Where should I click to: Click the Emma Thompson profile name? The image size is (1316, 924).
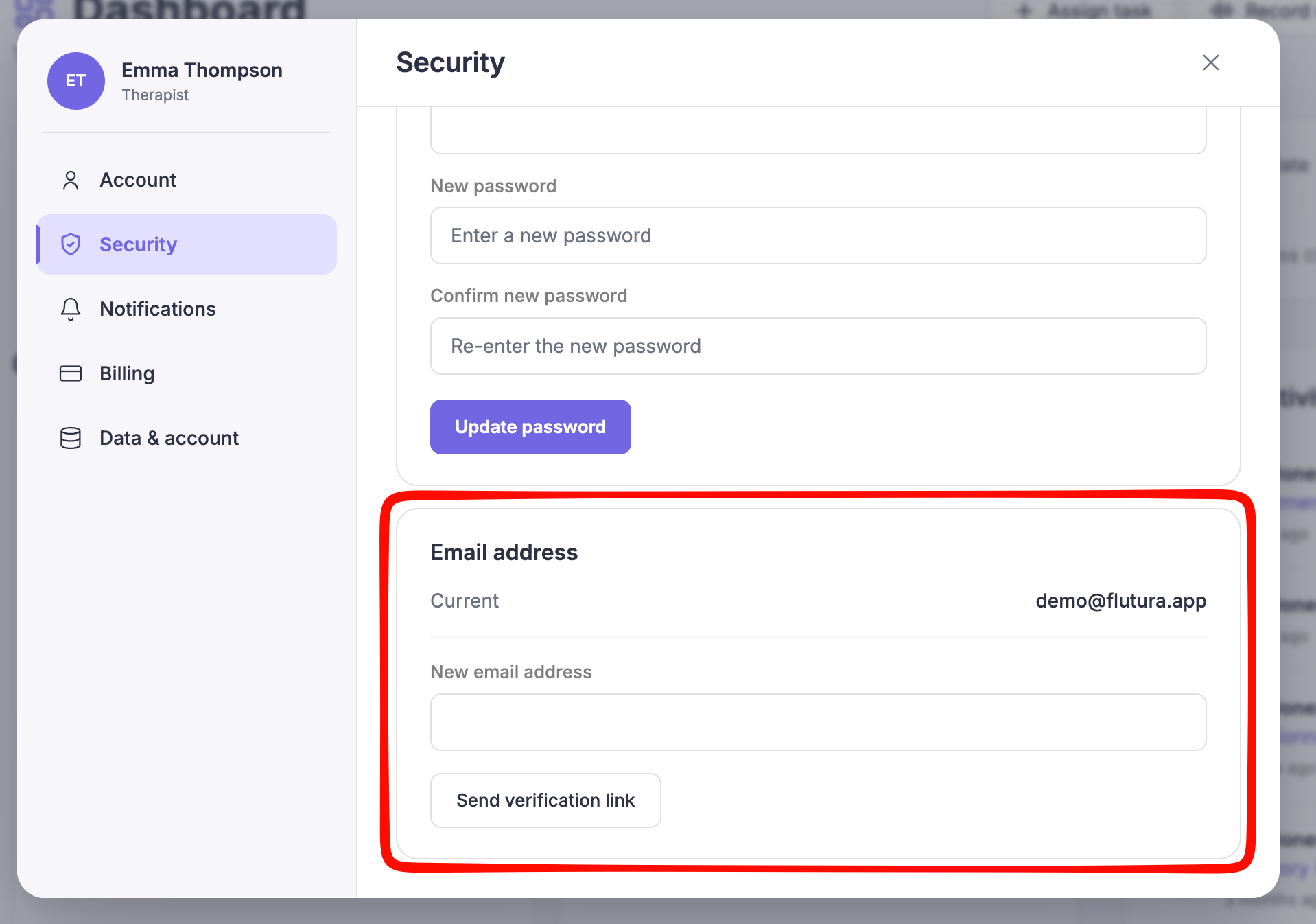point(202,70)
